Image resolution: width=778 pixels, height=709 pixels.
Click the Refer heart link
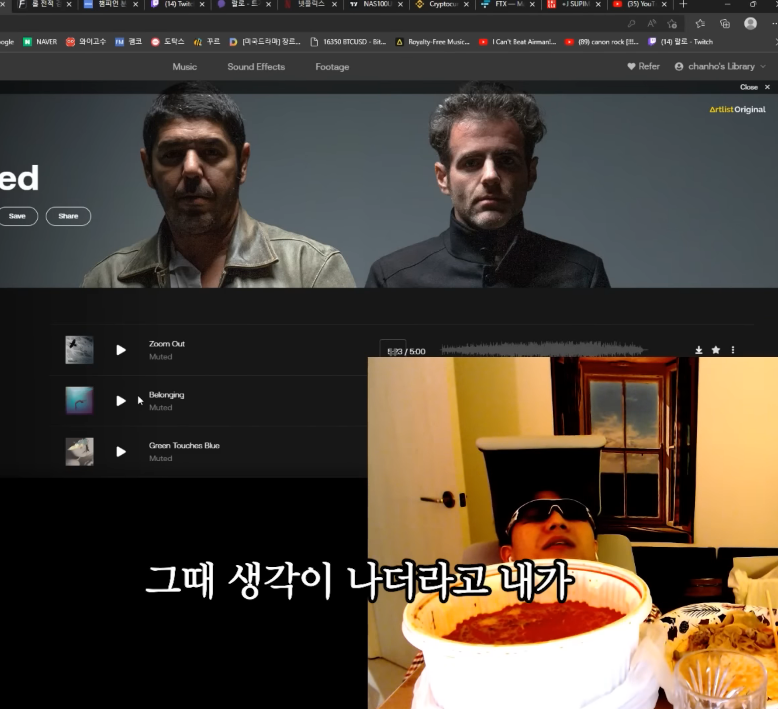[644, 66]
